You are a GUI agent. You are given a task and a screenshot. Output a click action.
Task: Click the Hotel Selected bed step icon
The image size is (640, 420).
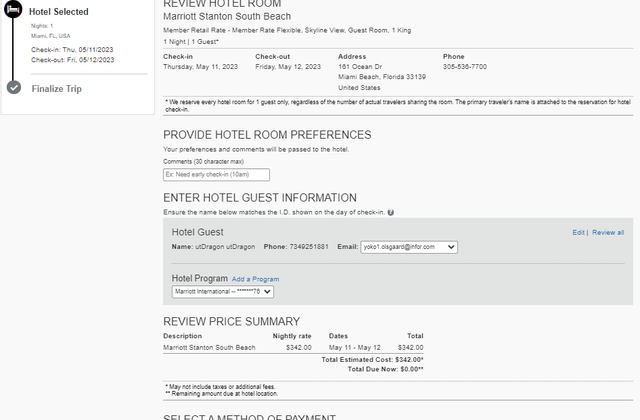click(x=13, y=12)
